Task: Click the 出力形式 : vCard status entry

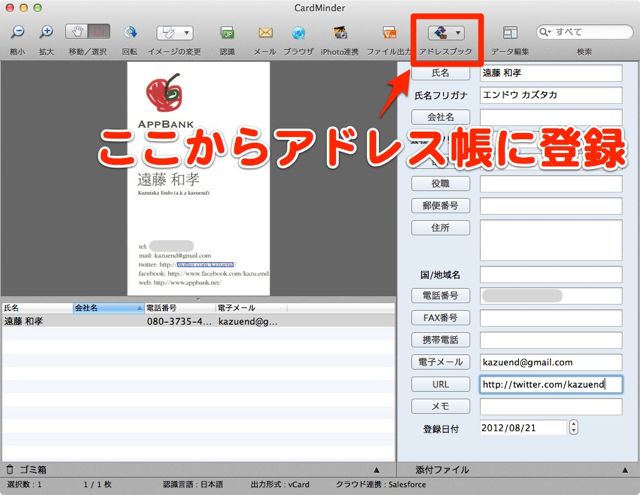Action: point(280,484)
